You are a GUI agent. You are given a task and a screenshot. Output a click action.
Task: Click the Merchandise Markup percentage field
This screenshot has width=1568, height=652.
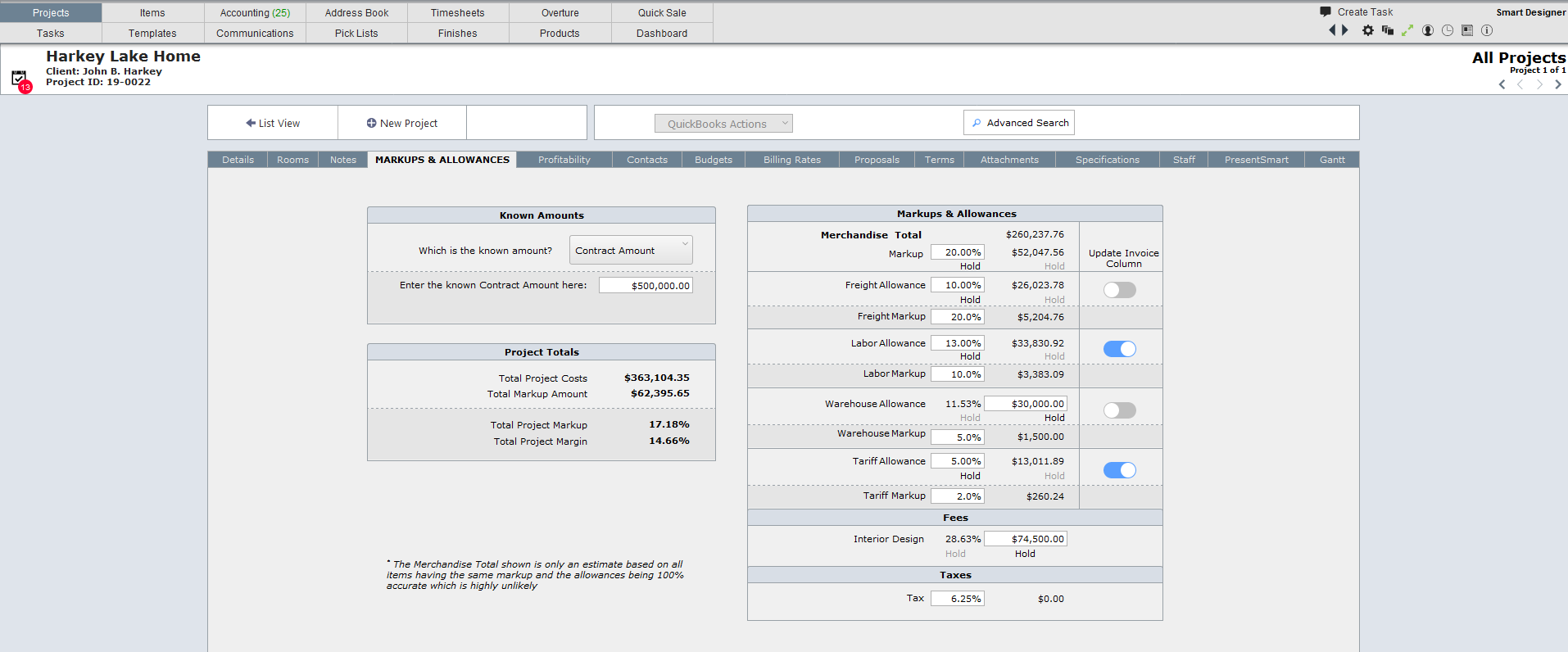pyautogui.click(x=957, y=252)
